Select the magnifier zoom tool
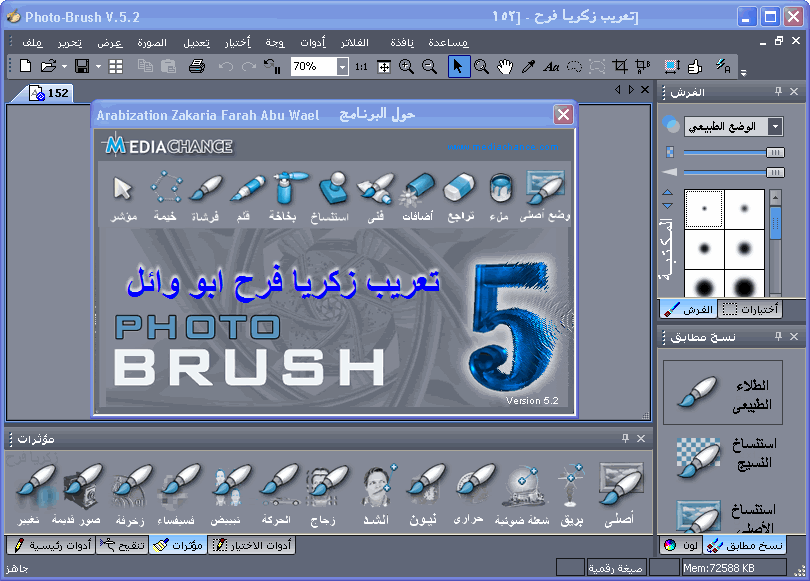The image size is (810, 581). pos(481,67)
